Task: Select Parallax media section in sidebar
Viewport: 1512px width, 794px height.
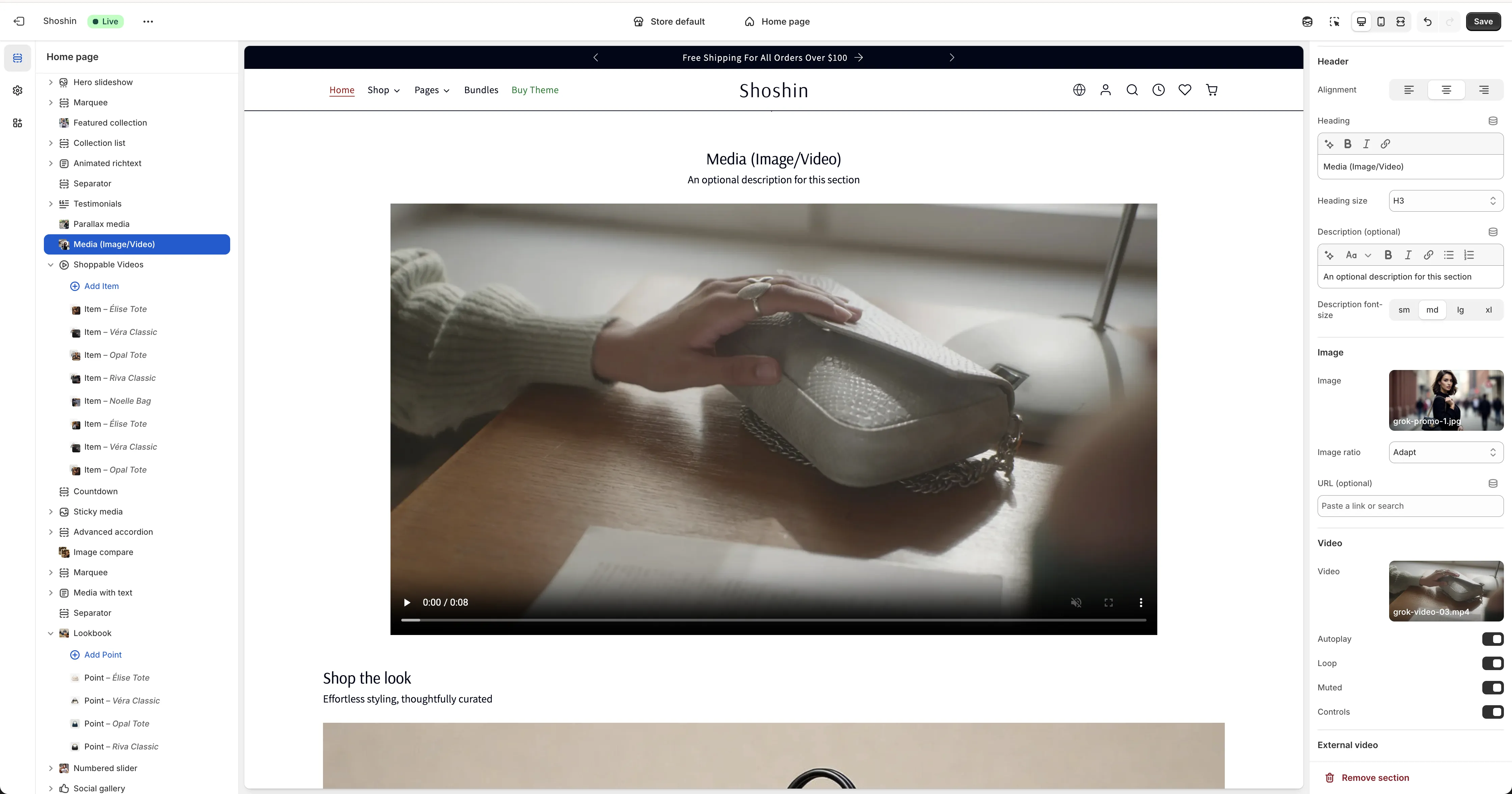Action: 101,224
